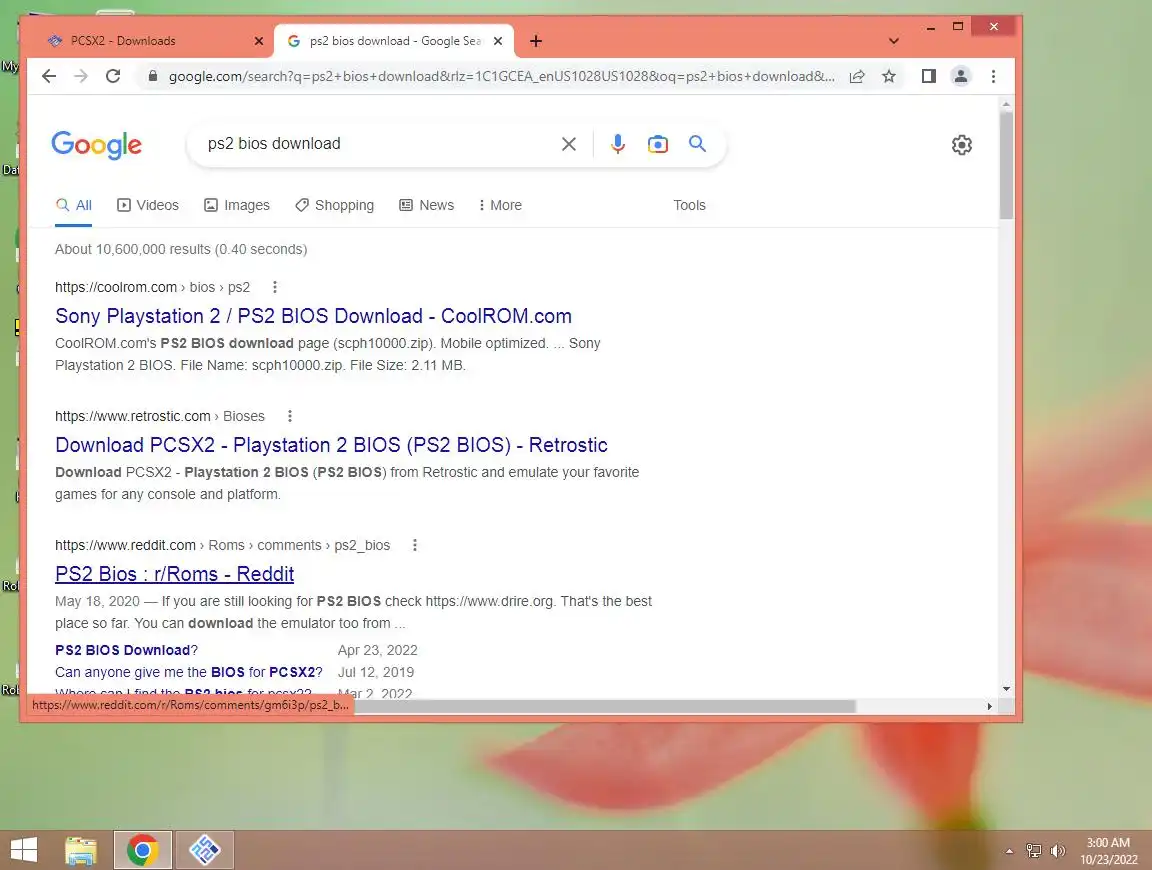Submit the search with the magnifier icon
This screenshot has width=1152, height=870.
[x=697, y=144]
